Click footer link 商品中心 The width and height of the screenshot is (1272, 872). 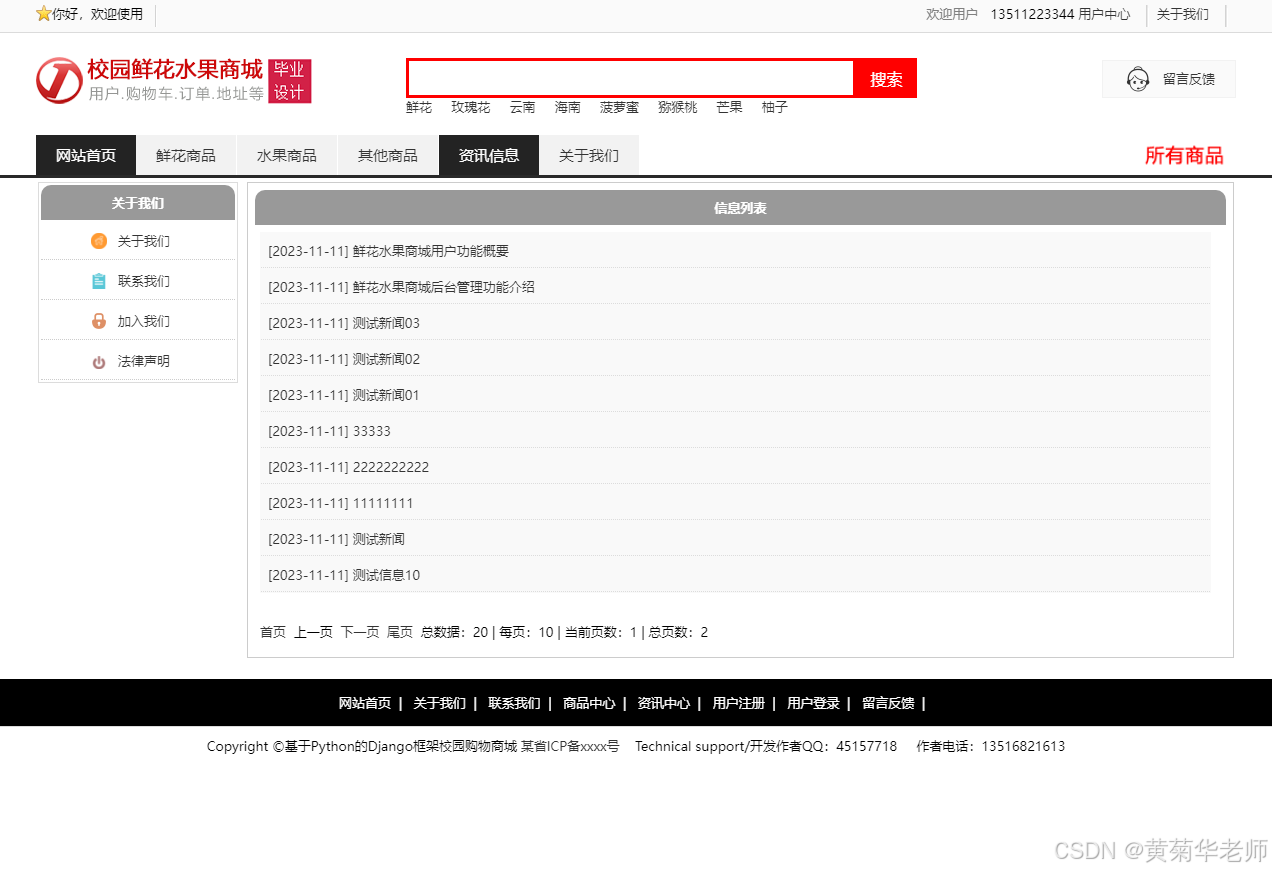(x=589, y=703)
